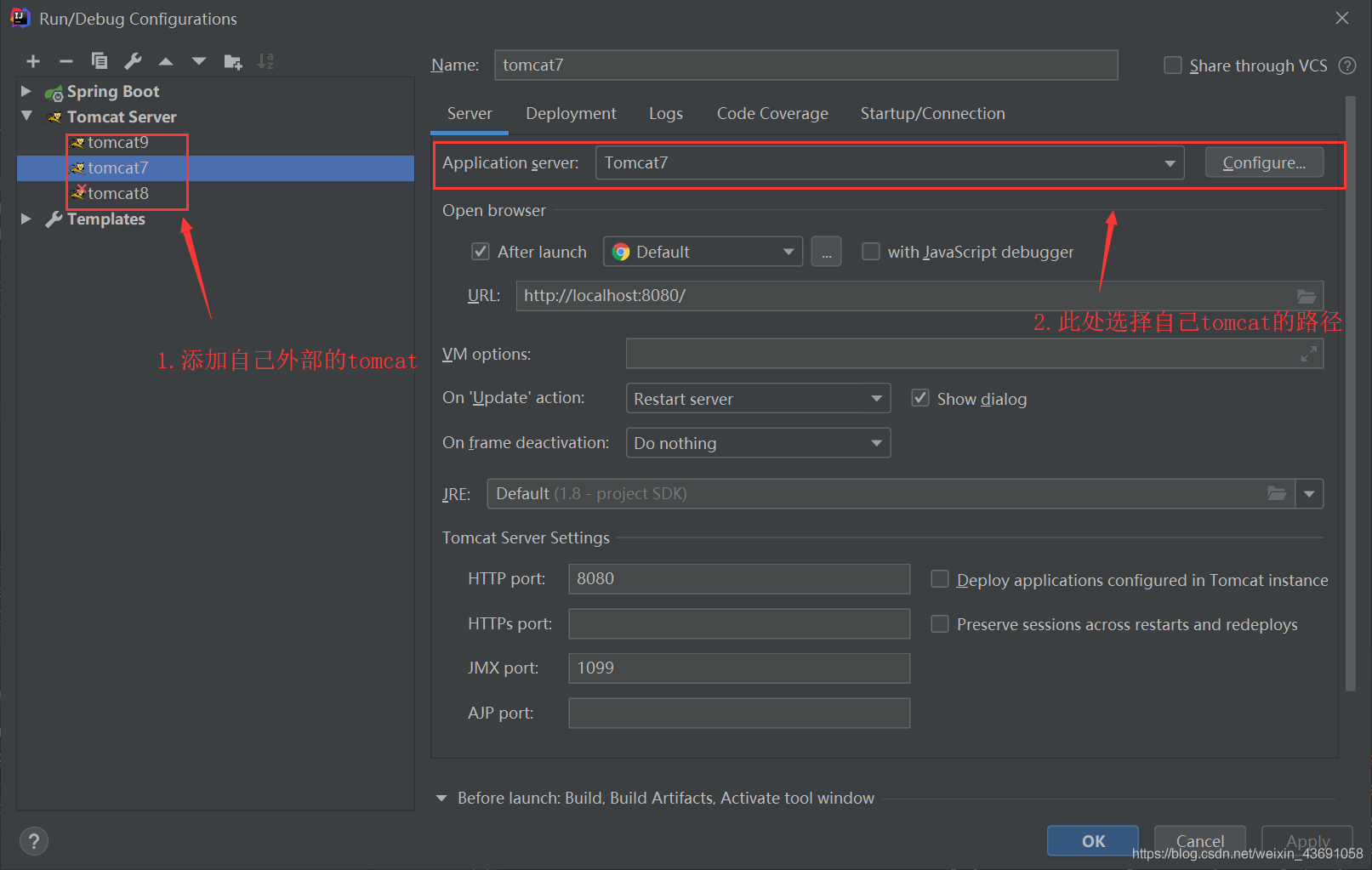Click the Name input field
Viewport: 1372px width, 870px height.
tap(806, 65)
